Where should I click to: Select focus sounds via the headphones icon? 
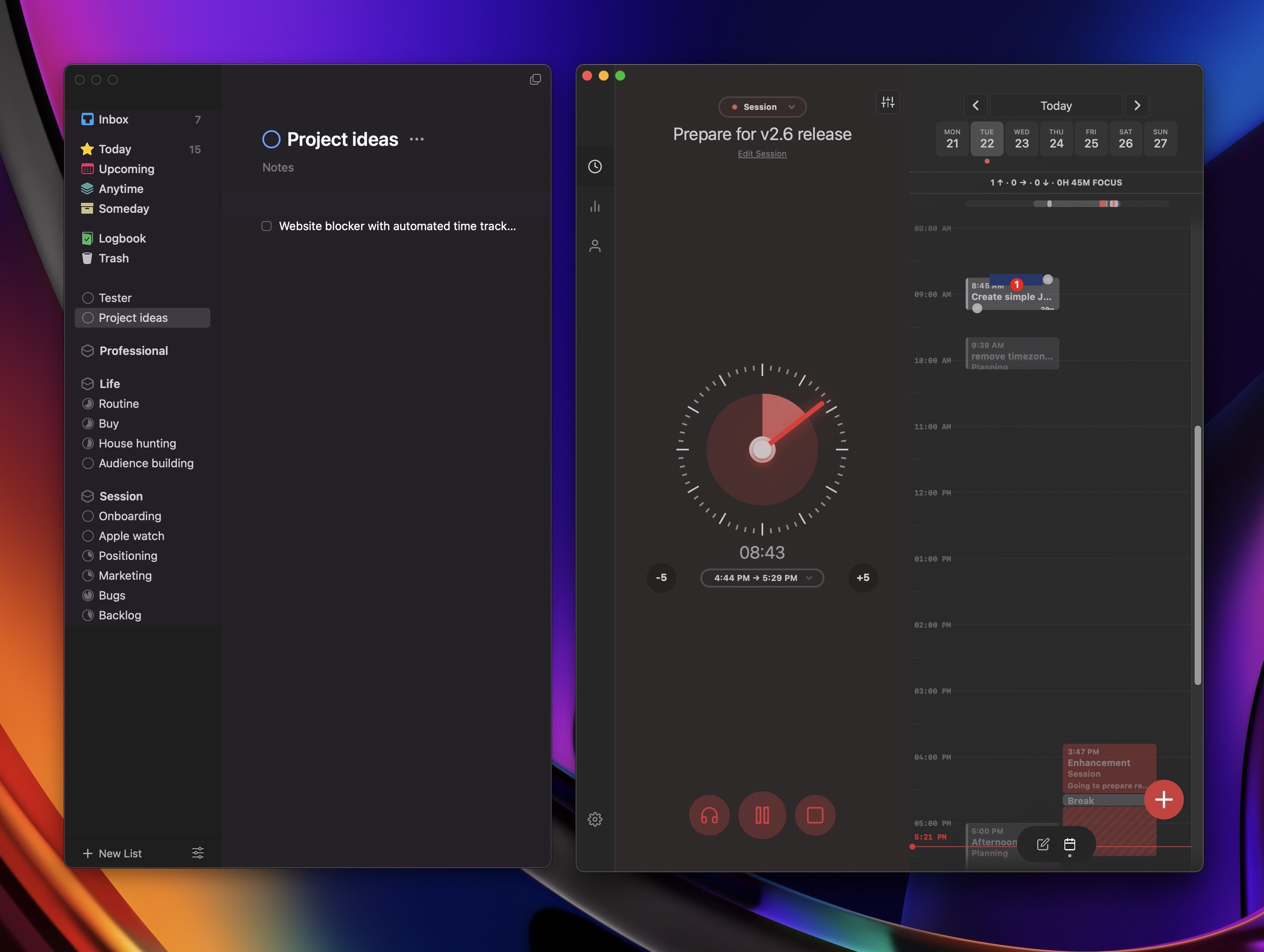click(x=709, y=815)
